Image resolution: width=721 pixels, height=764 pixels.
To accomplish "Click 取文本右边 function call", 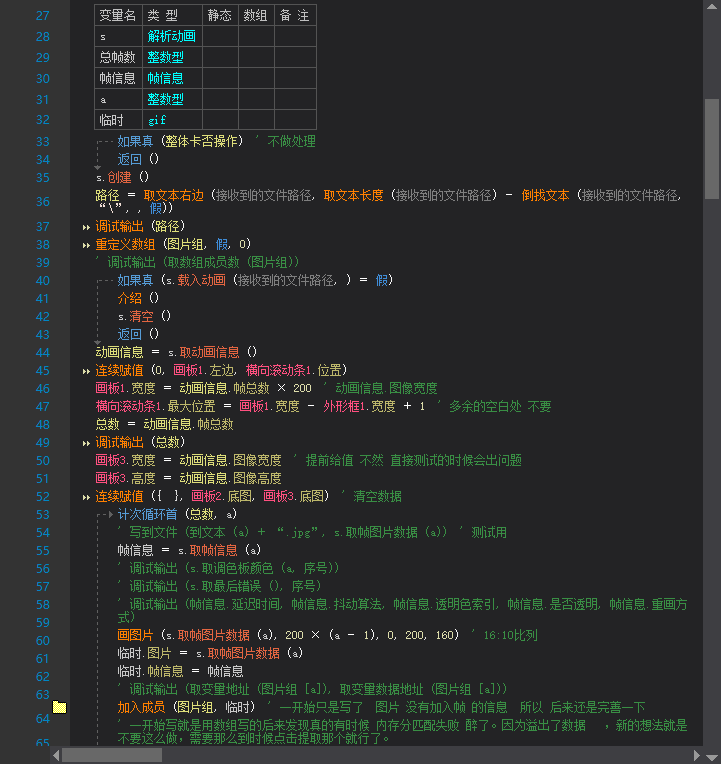I will tap(173, 195).
